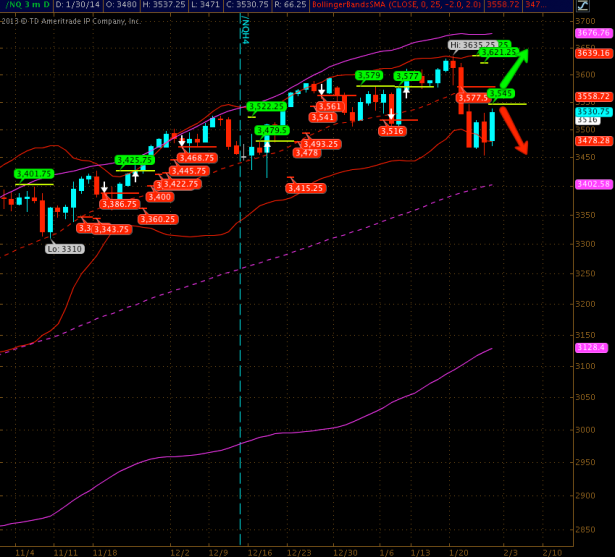
Task: Select the Lo: 3310 price bubble
Action: pyautogui.click(x=65, y=249)
